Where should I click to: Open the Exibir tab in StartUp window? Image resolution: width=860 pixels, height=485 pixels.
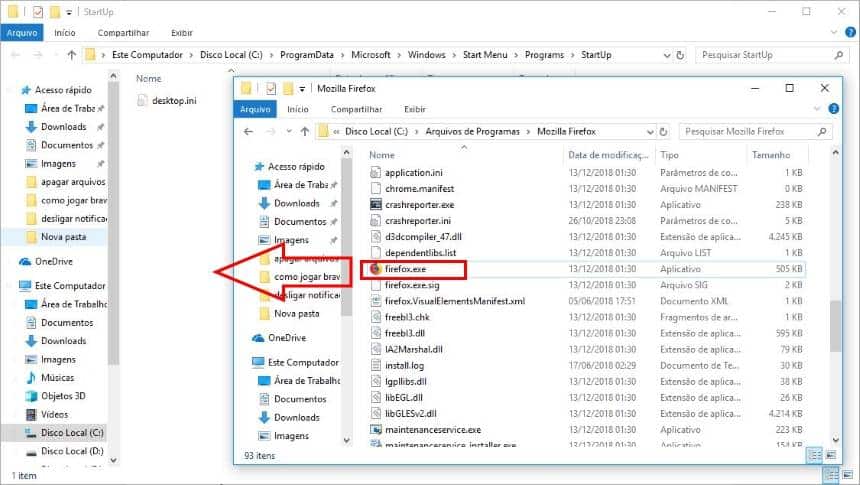(x=182, y=33)
